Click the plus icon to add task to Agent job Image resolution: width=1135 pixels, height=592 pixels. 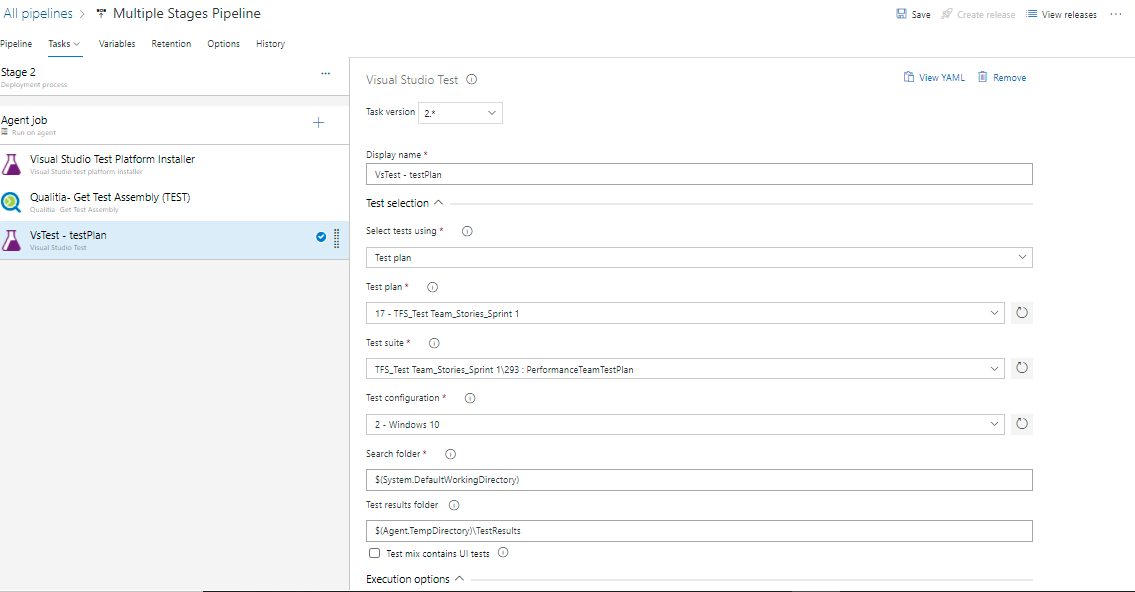pyautogui.click(x=319, y=123)
